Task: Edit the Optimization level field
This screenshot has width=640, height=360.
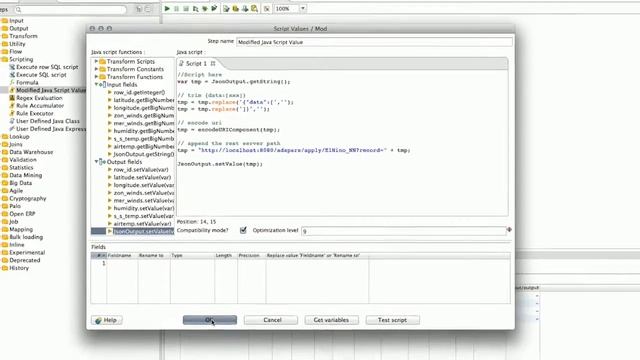Action: point(404,231)
